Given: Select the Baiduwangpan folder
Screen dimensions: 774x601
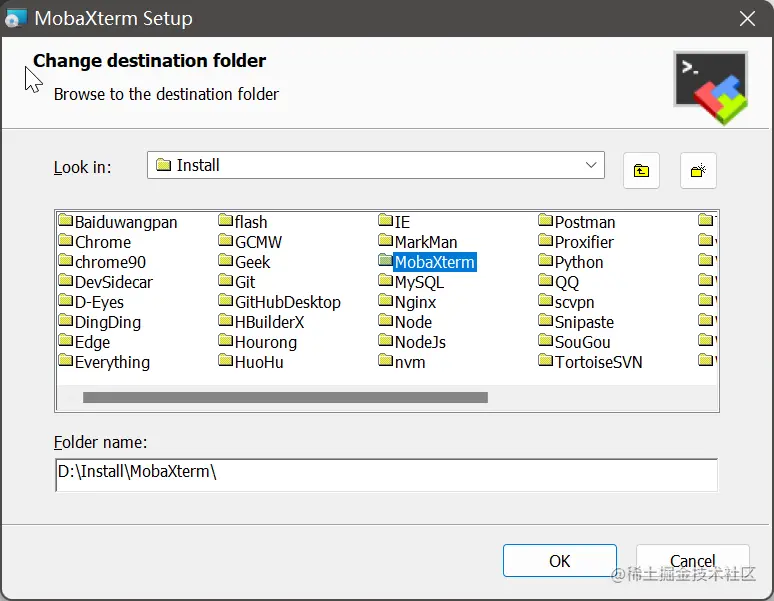Looking at the screenshot, I should click(x=118, y=222).
